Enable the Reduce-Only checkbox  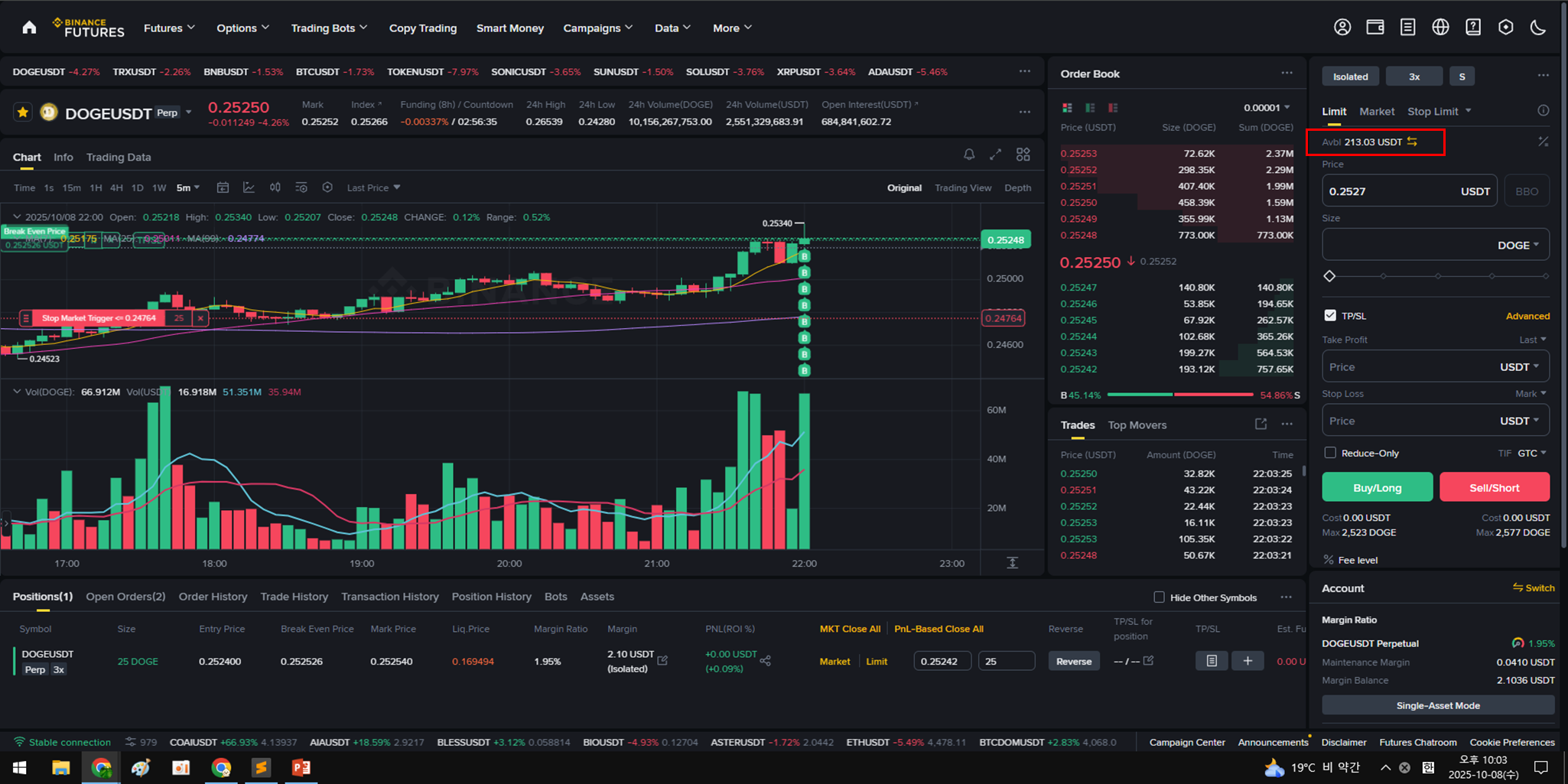pyautogui.click(x=1330, y=453)
